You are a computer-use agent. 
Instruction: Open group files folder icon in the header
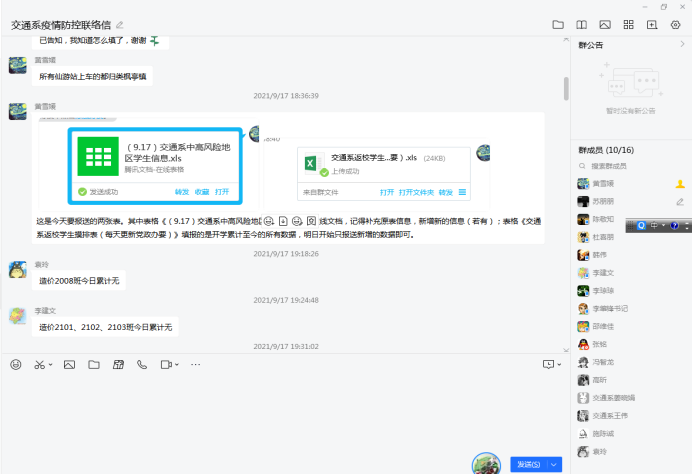[x=558, y=24]
